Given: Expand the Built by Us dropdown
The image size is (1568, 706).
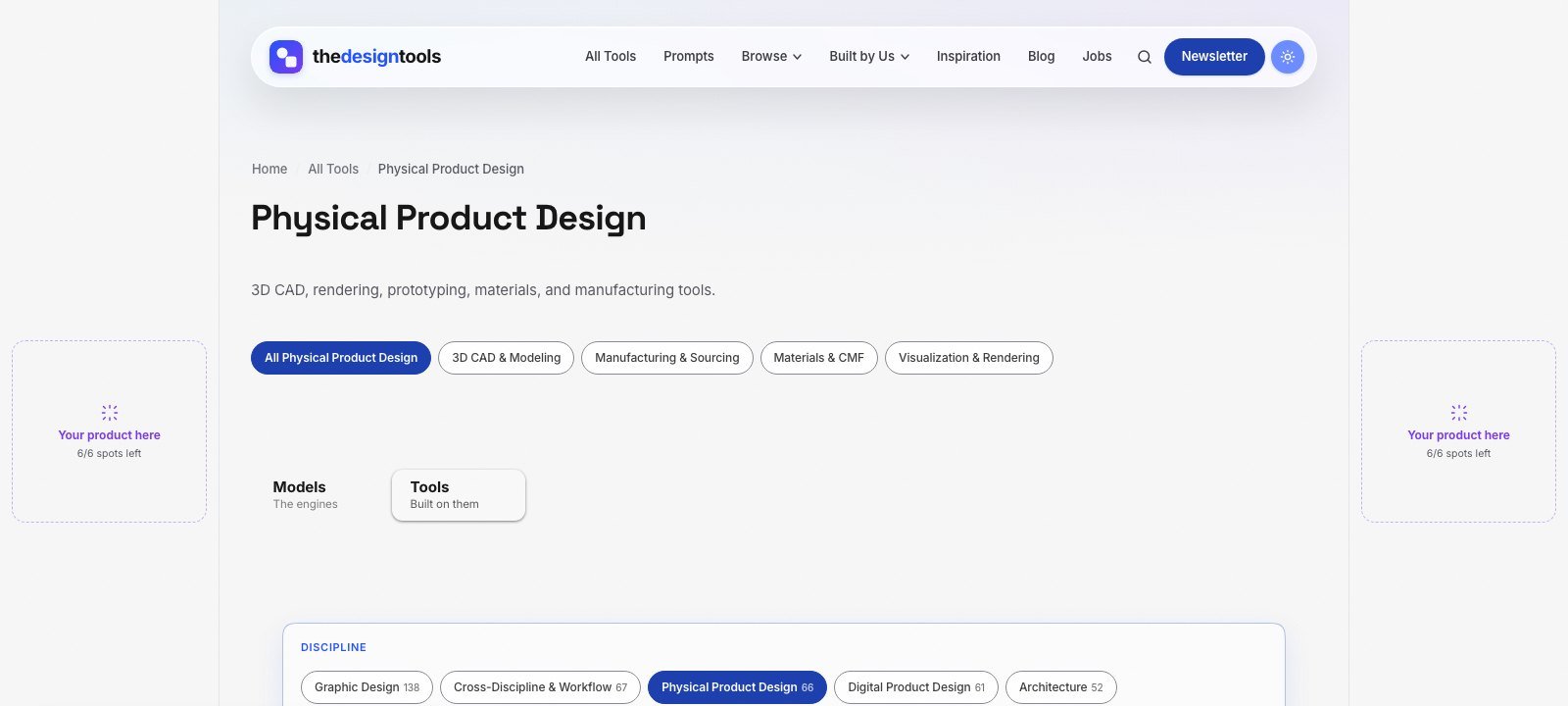Looking at the screenshot, I should [x=869, y=57].
